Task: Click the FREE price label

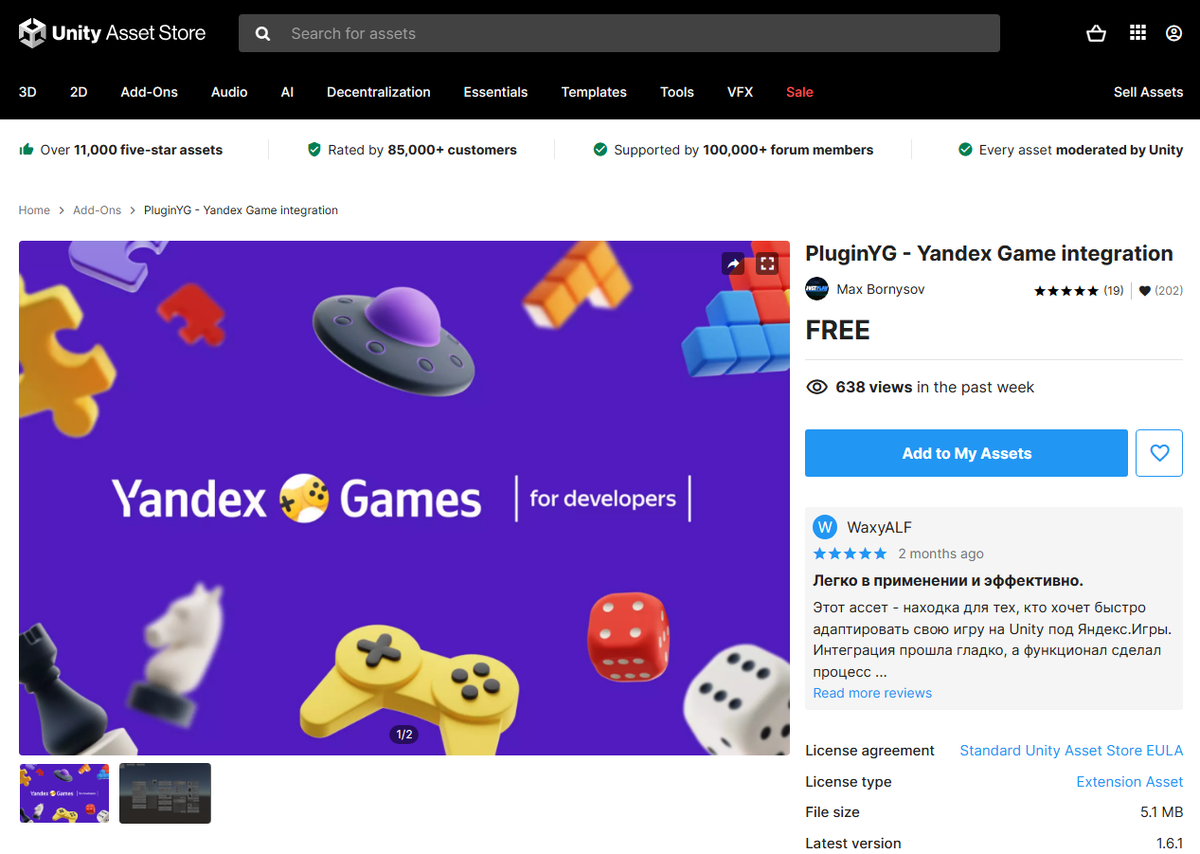Action: coord(837,330)
